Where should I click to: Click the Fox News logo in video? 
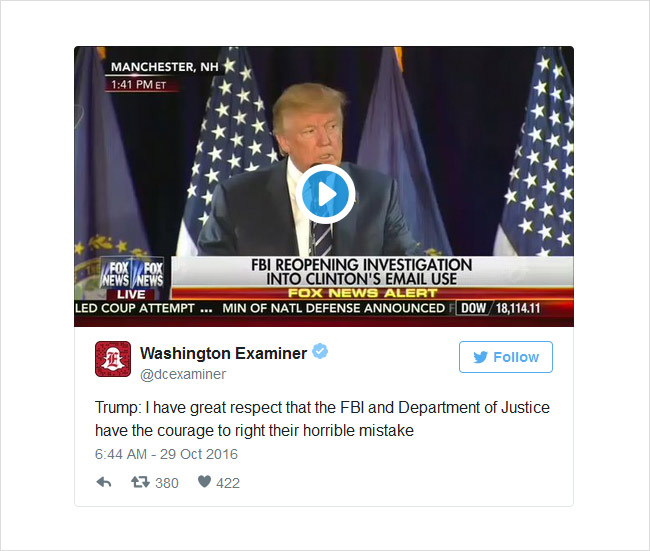(132, 274)
